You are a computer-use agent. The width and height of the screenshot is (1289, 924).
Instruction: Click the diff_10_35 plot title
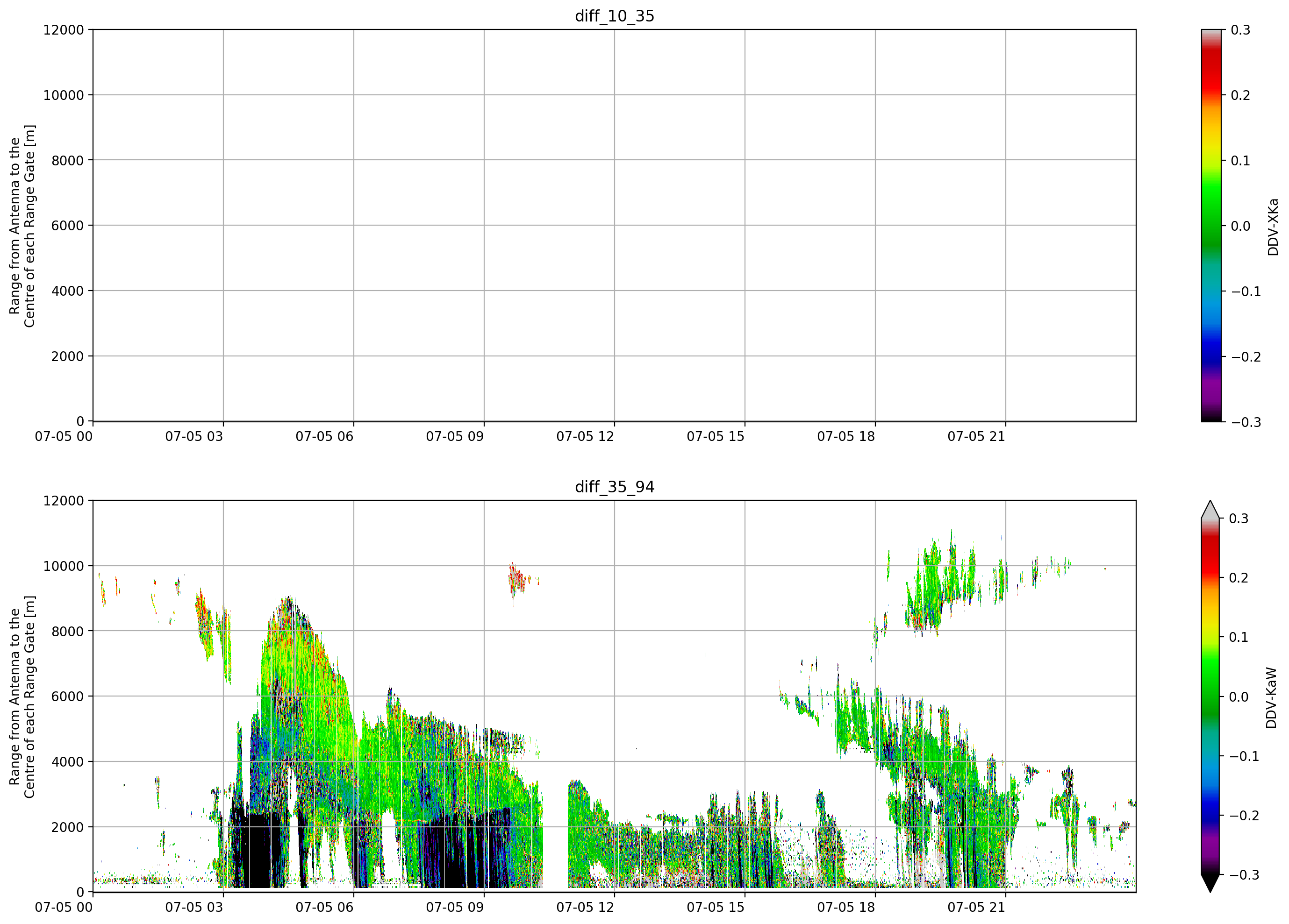click(x=615, y=16)
